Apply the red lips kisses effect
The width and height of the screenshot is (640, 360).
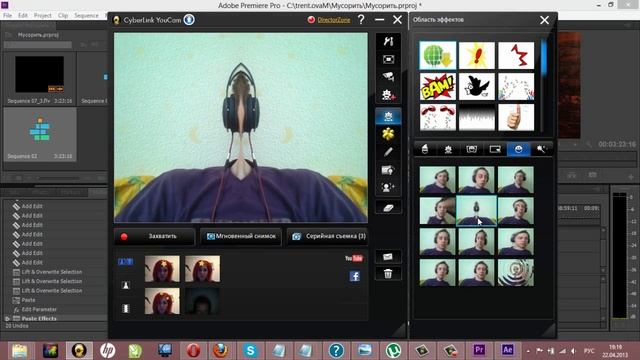438,117
